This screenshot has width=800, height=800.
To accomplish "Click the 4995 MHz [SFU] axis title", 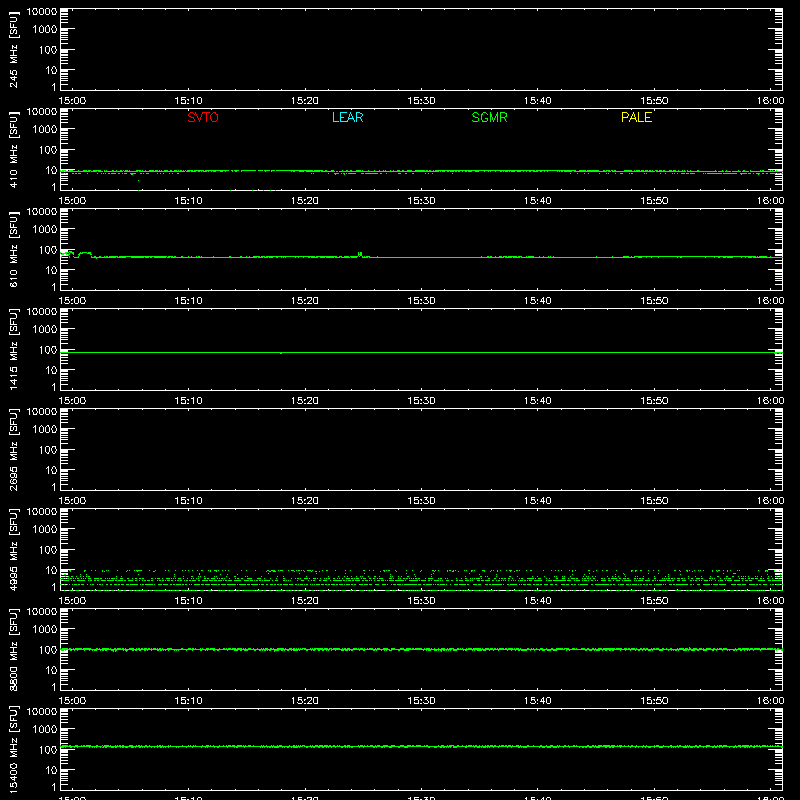I will (x=13, y=549).
